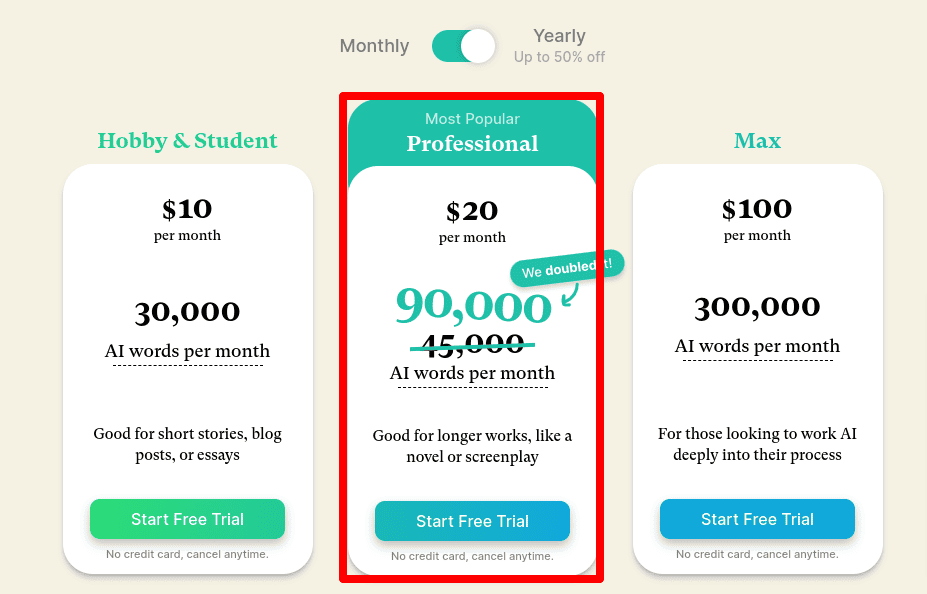
Task: Select the Max plan heading
Action: click(757, 141)
